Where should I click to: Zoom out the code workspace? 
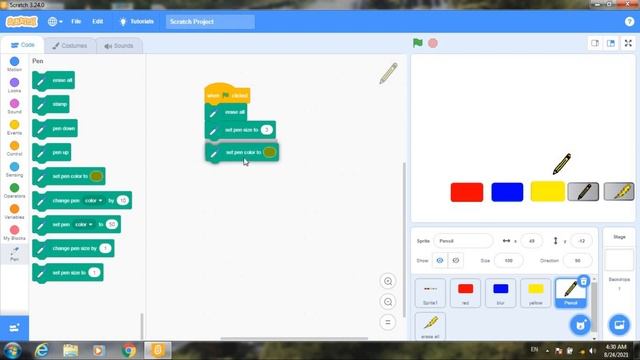388,302
